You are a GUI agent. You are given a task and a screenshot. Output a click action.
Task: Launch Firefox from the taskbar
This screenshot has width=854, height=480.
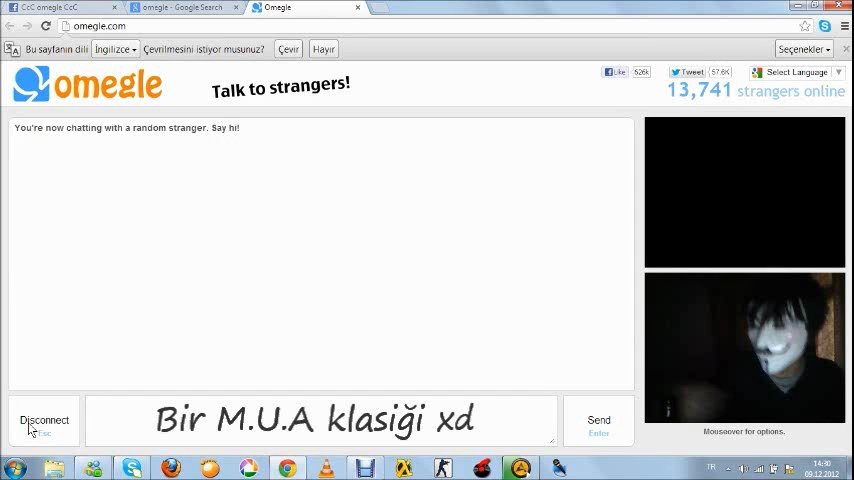(171, 468)
